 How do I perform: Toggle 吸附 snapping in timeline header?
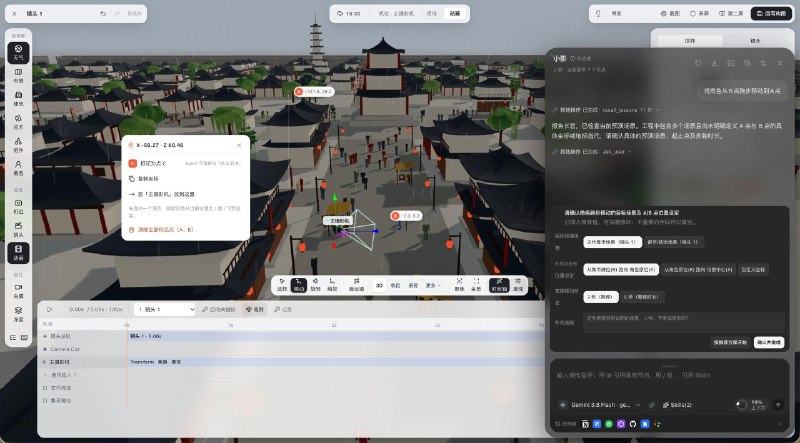pos(255,309)
